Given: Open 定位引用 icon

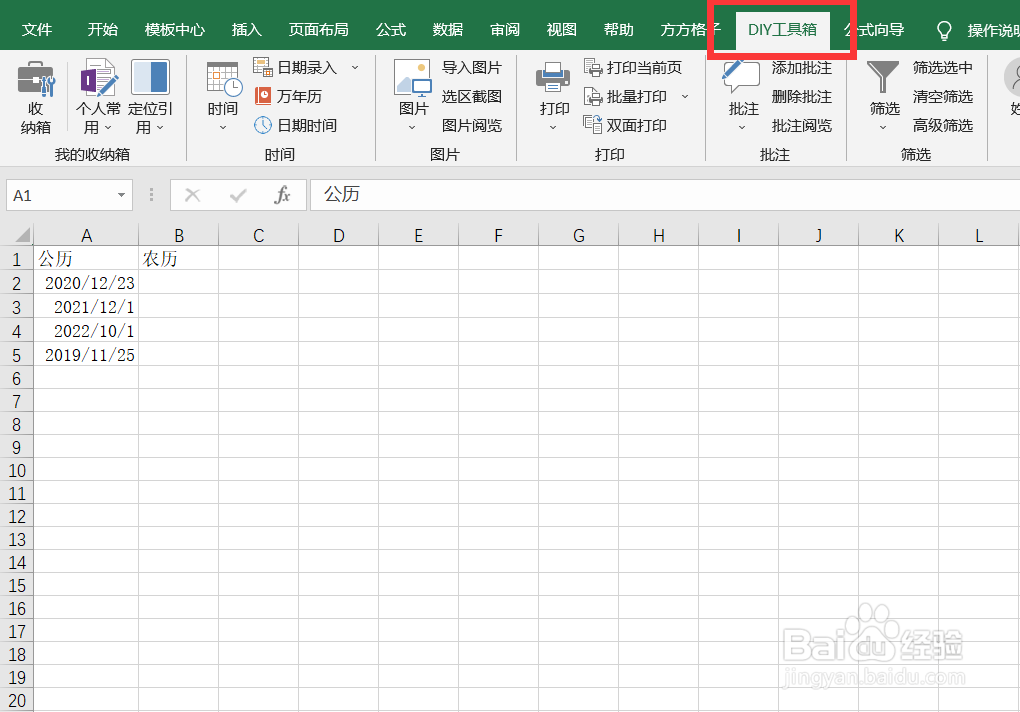Looking at the screenshot, I should pos(150,77).
